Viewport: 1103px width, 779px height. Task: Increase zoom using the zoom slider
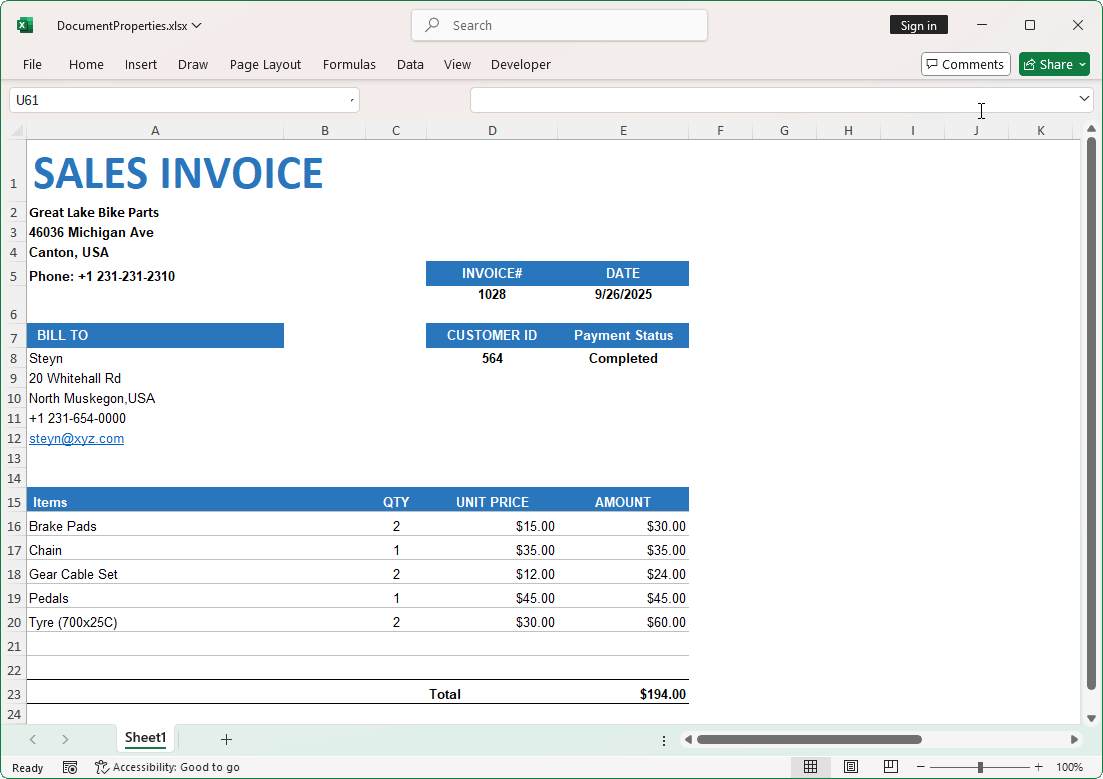1039,767
